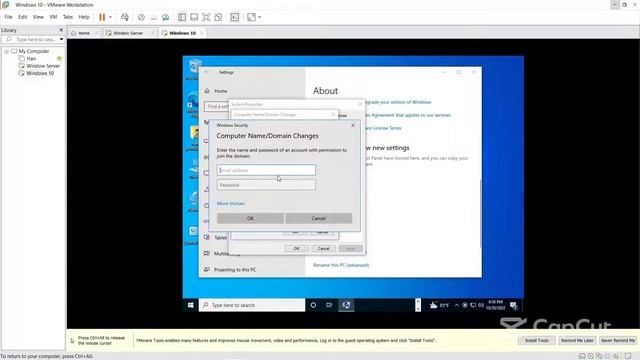Select the Han VM in library
Viewport: 640px width, 360px height.
pos(31,59)
